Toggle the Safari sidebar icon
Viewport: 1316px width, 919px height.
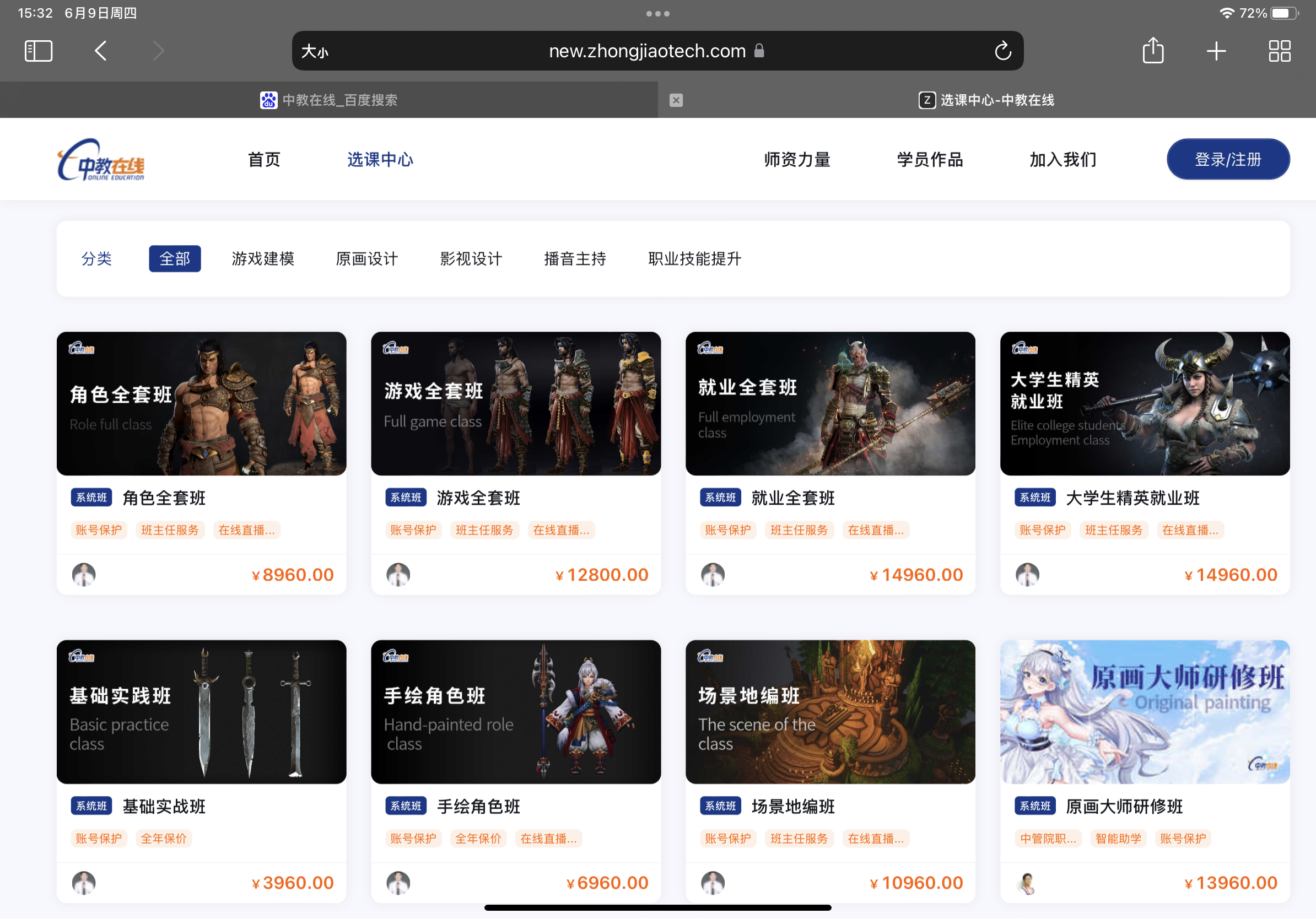pyautogui.click(x=39, y=51)
